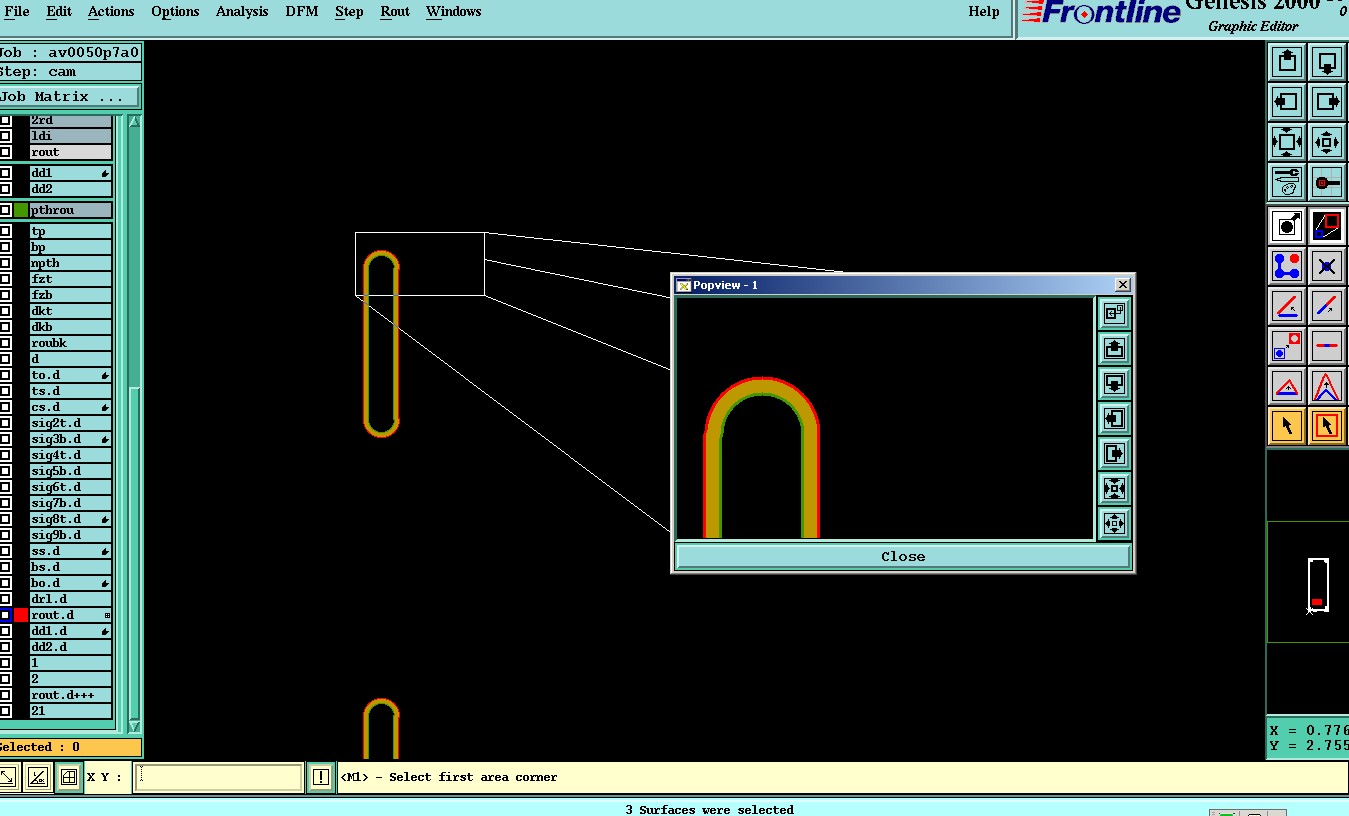Click the diagonal arrow snap icon at bottom-left
The width and height of the screenshot is (1349, 816).
coord(7,777)
